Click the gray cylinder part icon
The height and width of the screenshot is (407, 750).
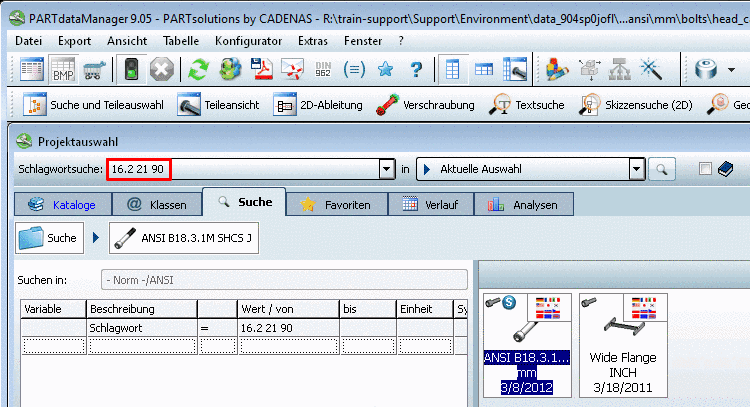[x=706, y=70]
